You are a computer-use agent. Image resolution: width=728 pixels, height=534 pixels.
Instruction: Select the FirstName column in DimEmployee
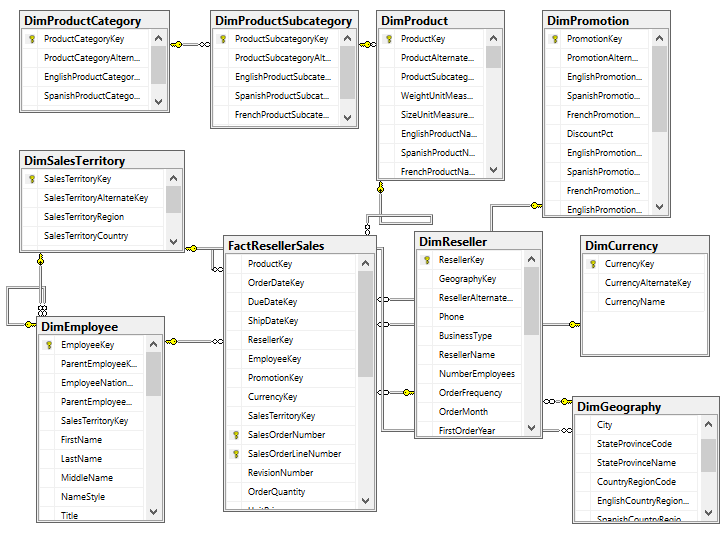91,440
